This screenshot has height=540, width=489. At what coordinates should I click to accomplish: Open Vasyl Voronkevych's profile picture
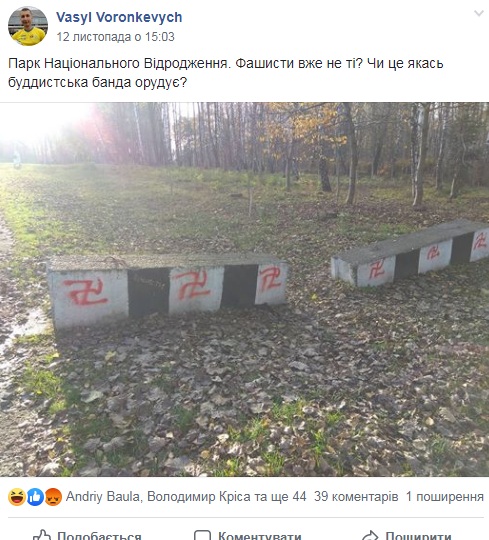point(28,26)
